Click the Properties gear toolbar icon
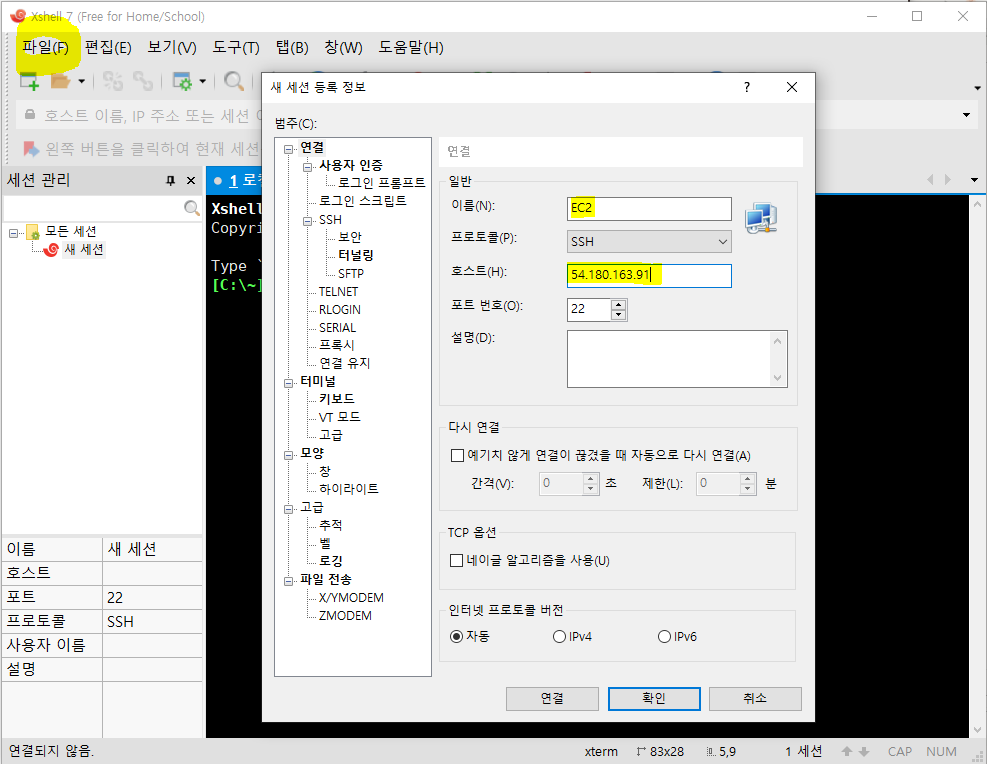The height and width of the screenshot is (764, 987). pyautogui.click(x=183, y=81)
